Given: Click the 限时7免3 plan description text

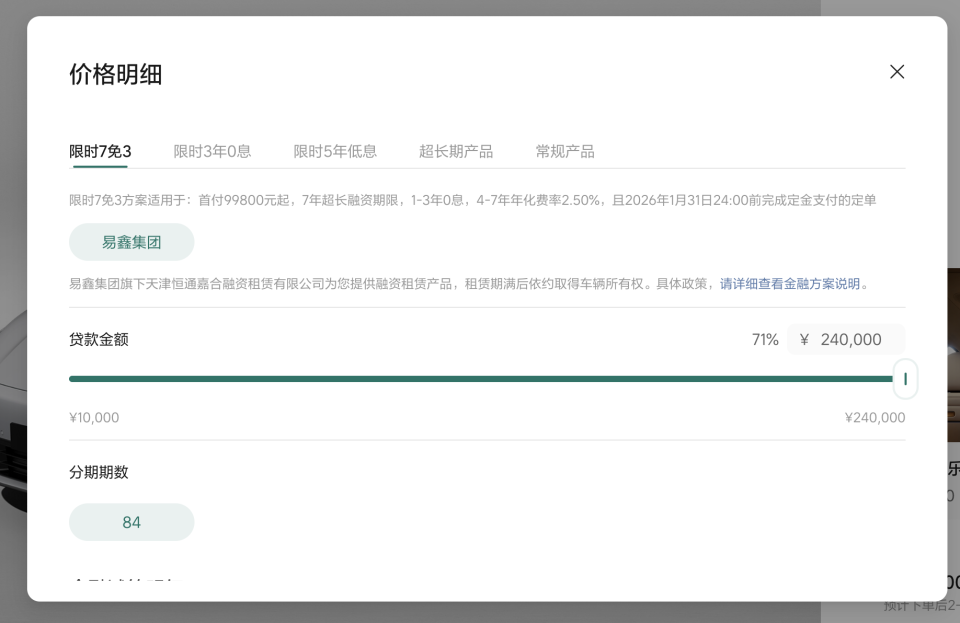Looking at the screenshot, I should 470,200.
